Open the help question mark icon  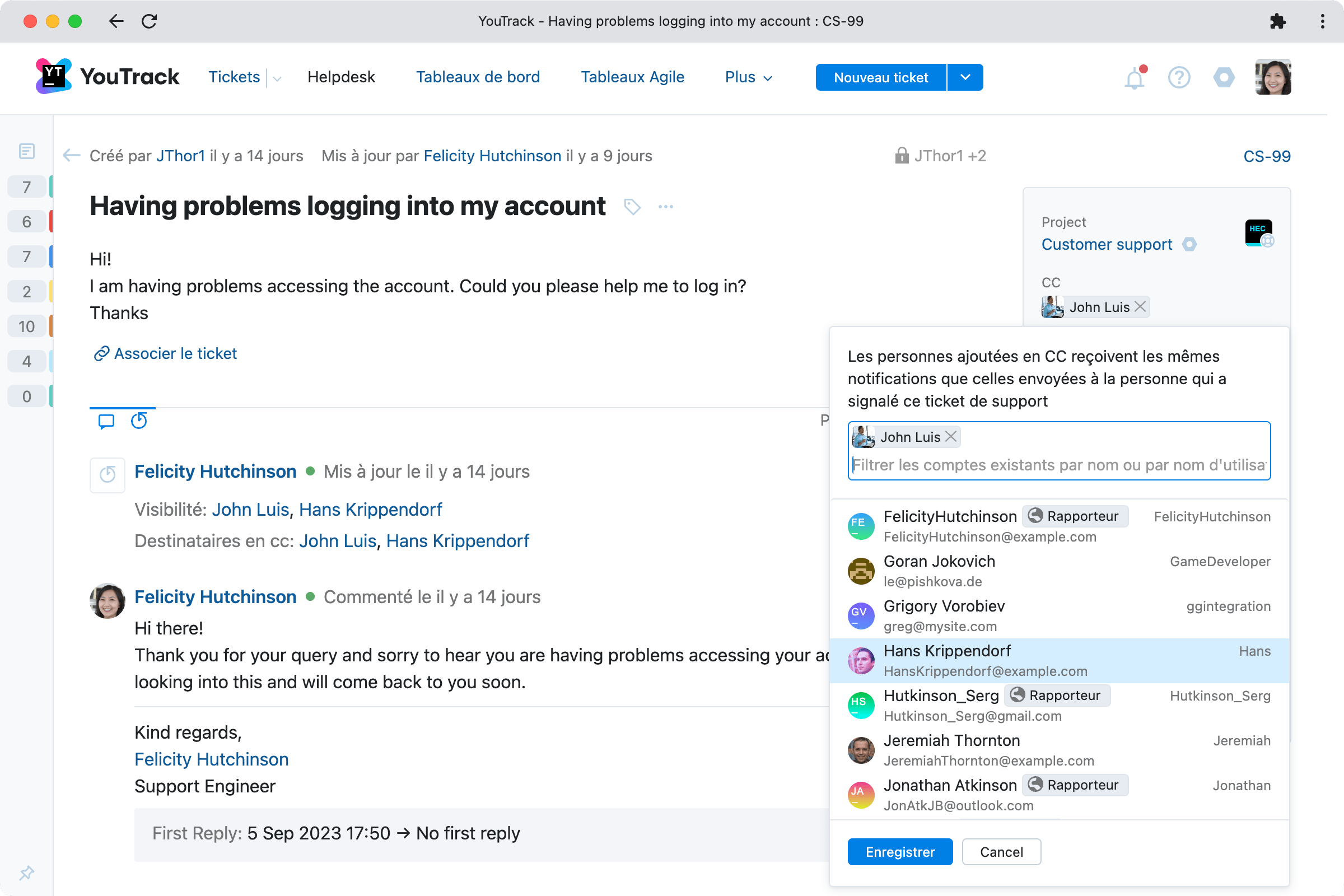pos(1179,77)
